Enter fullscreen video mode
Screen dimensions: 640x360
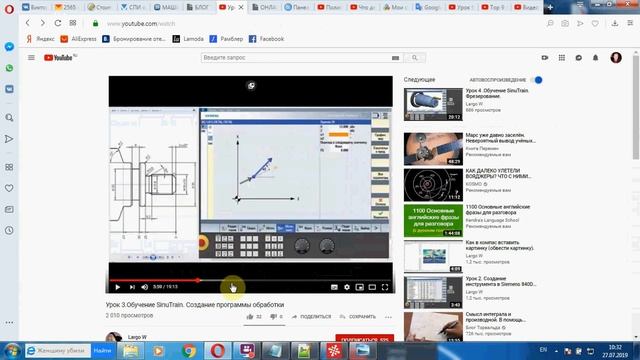tap(385, 287)
